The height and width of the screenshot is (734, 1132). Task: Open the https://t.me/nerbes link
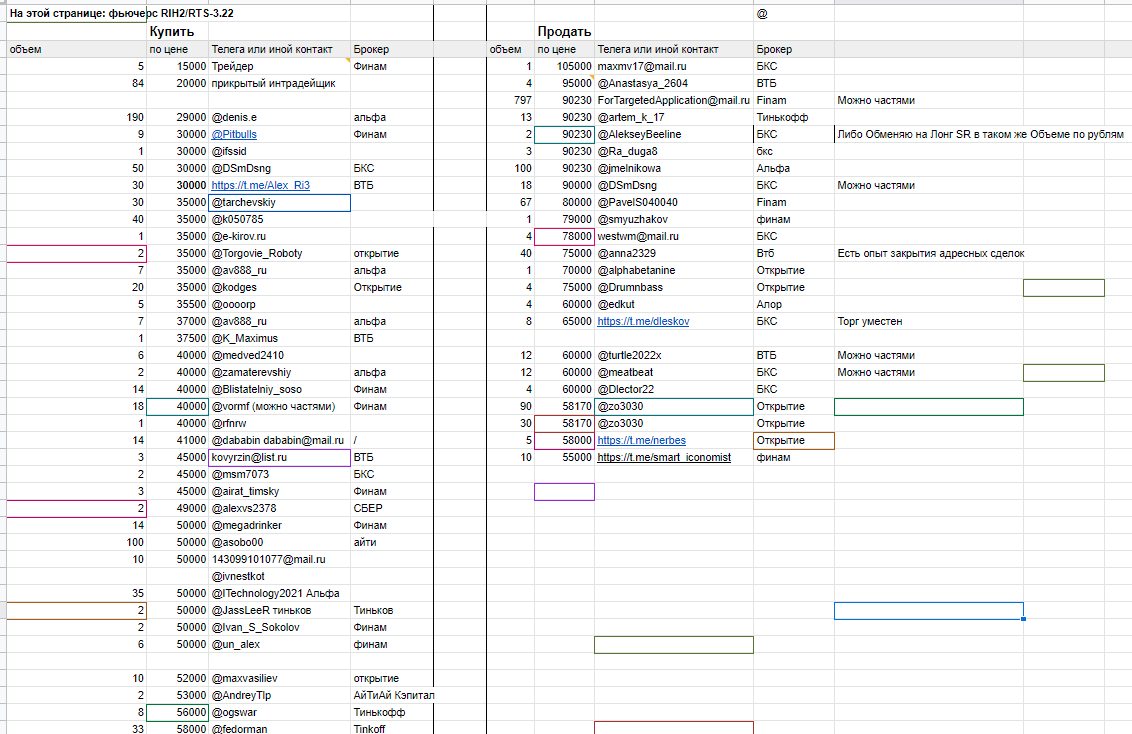641,440
